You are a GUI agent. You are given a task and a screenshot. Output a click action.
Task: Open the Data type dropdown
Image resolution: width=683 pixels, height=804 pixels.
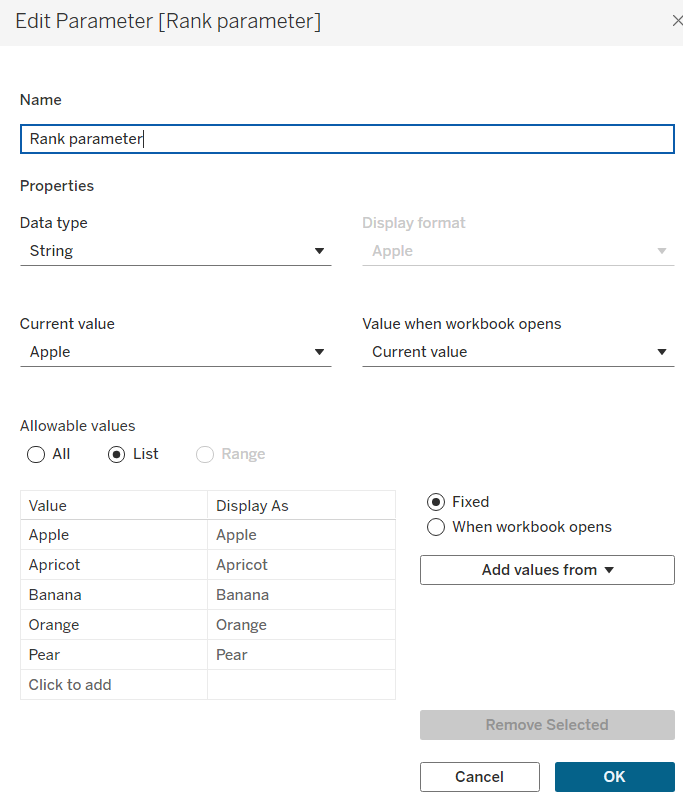click(x=175, y=251)
